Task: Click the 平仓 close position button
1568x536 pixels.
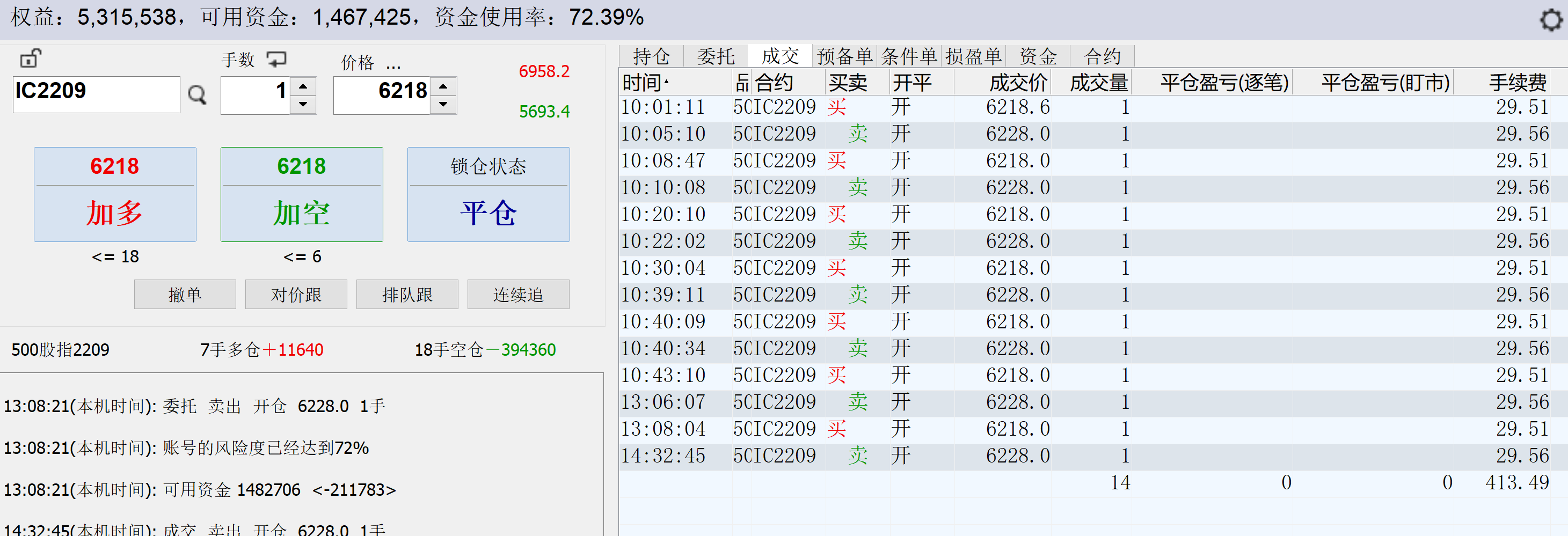Action: pos(488,195)
